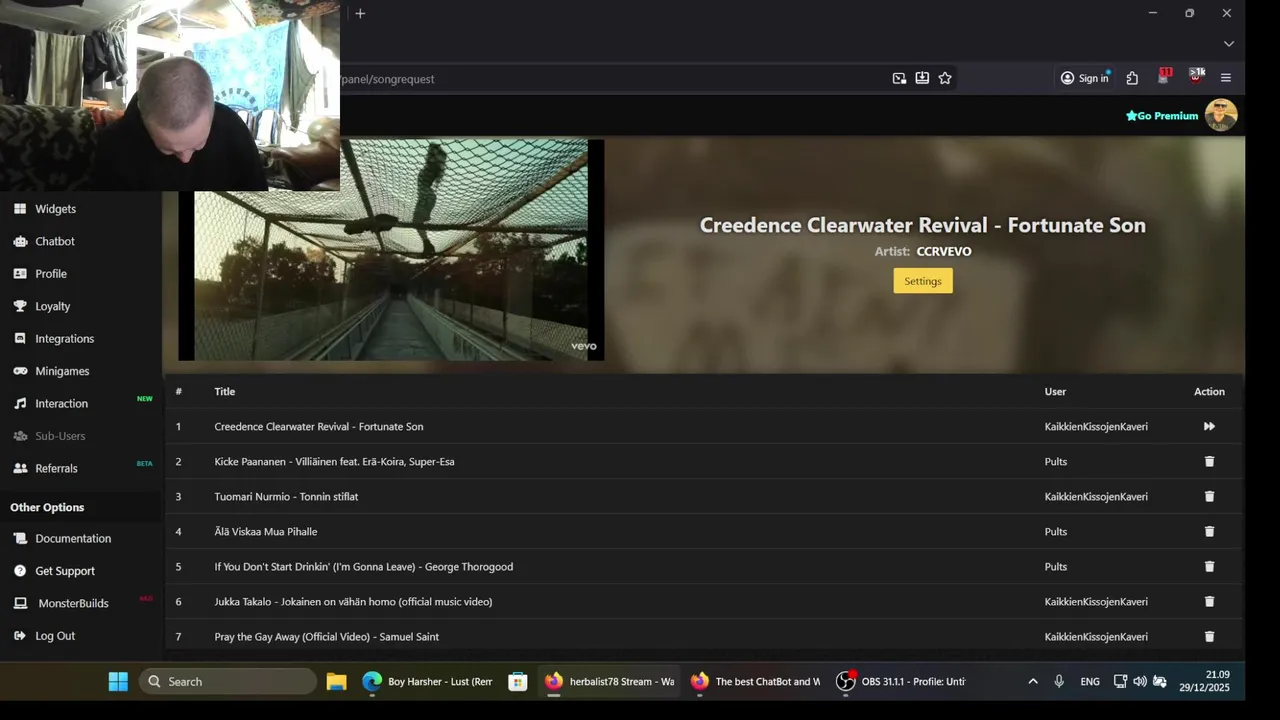The image size is (1280, 720).
Task: Open the user avatar menu
Action: point(1221,115)
